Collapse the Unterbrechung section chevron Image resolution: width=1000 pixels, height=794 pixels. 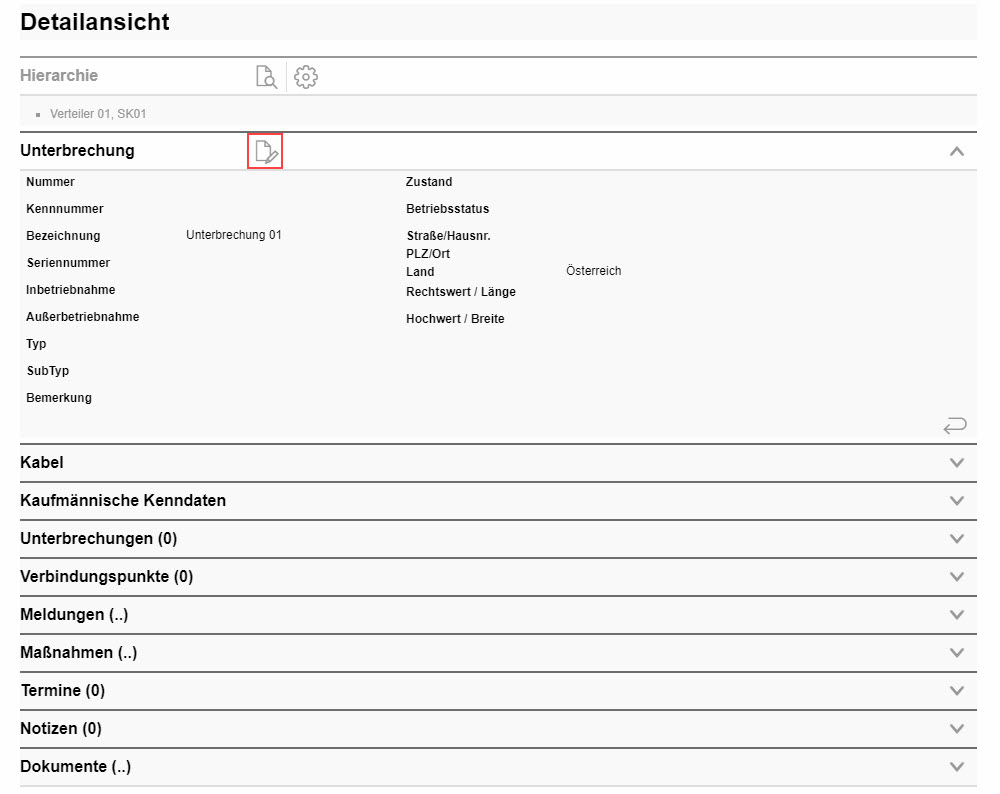click(x=957, y=152)
